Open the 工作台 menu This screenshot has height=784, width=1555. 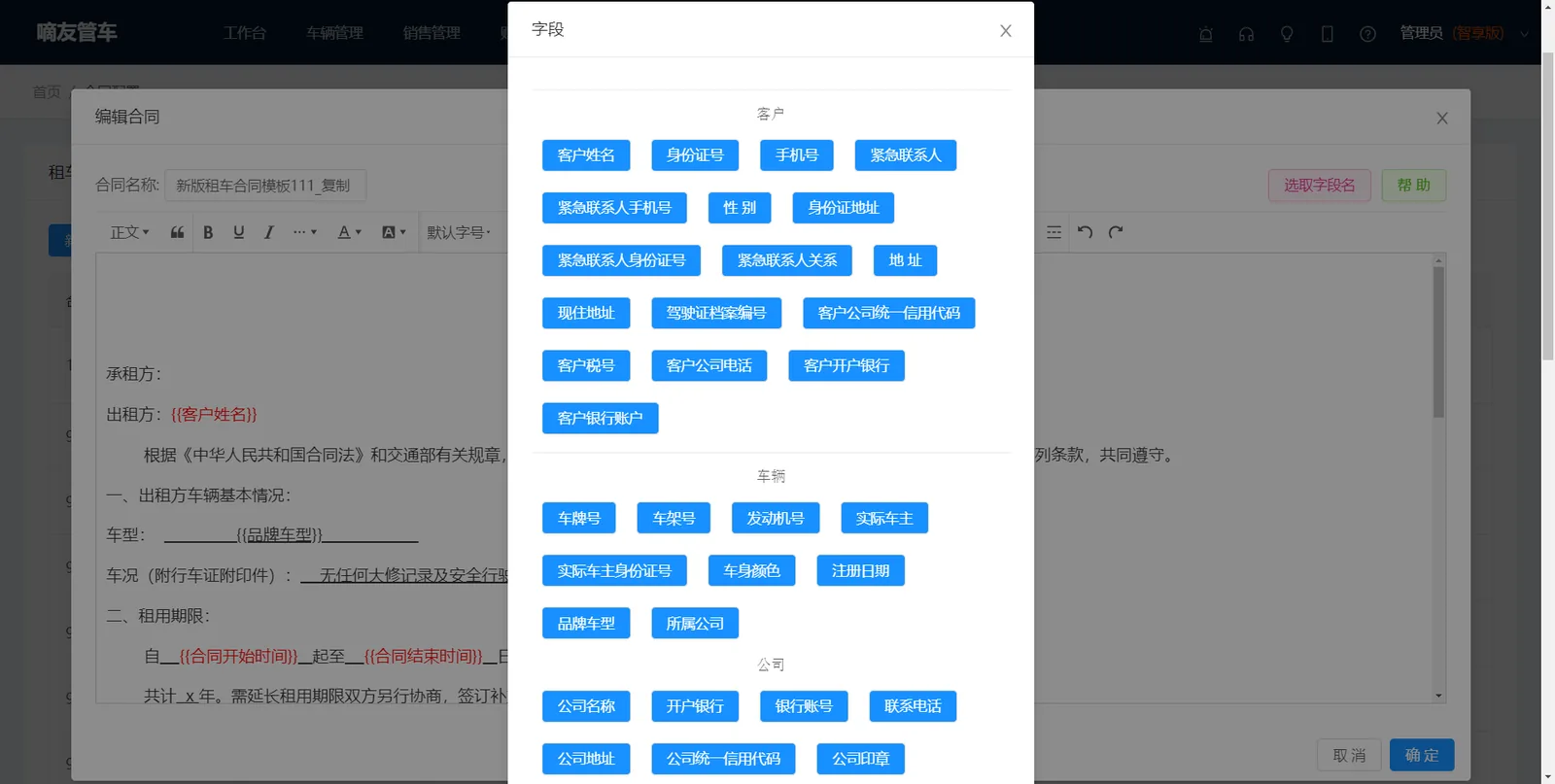(245, 33)
